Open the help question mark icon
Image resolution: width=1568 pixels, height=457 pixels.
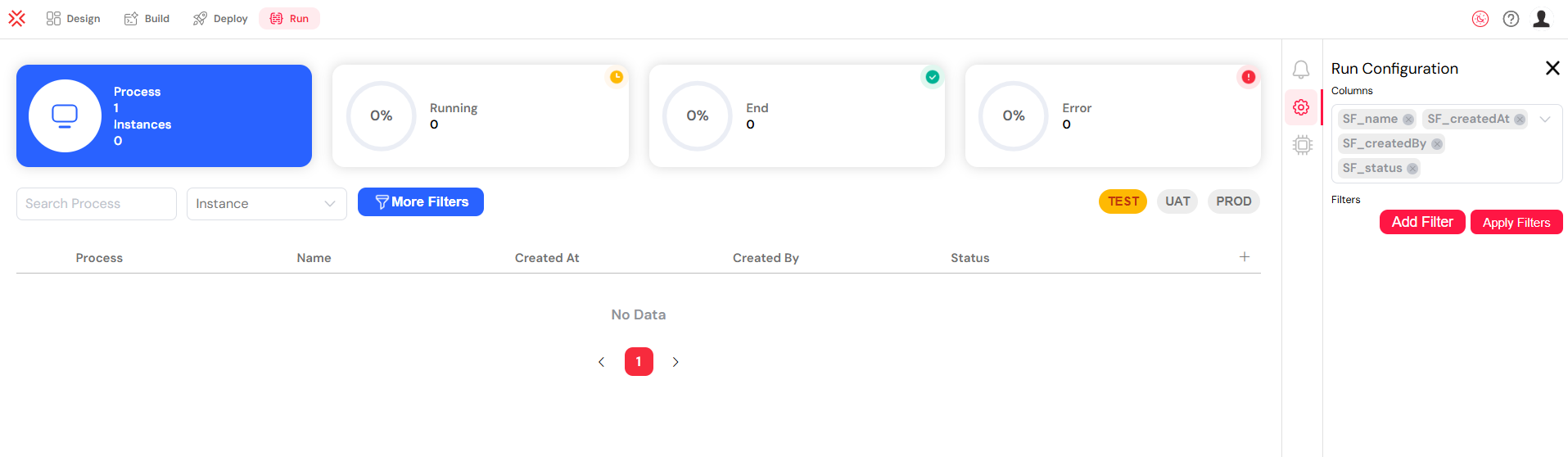1512,19
